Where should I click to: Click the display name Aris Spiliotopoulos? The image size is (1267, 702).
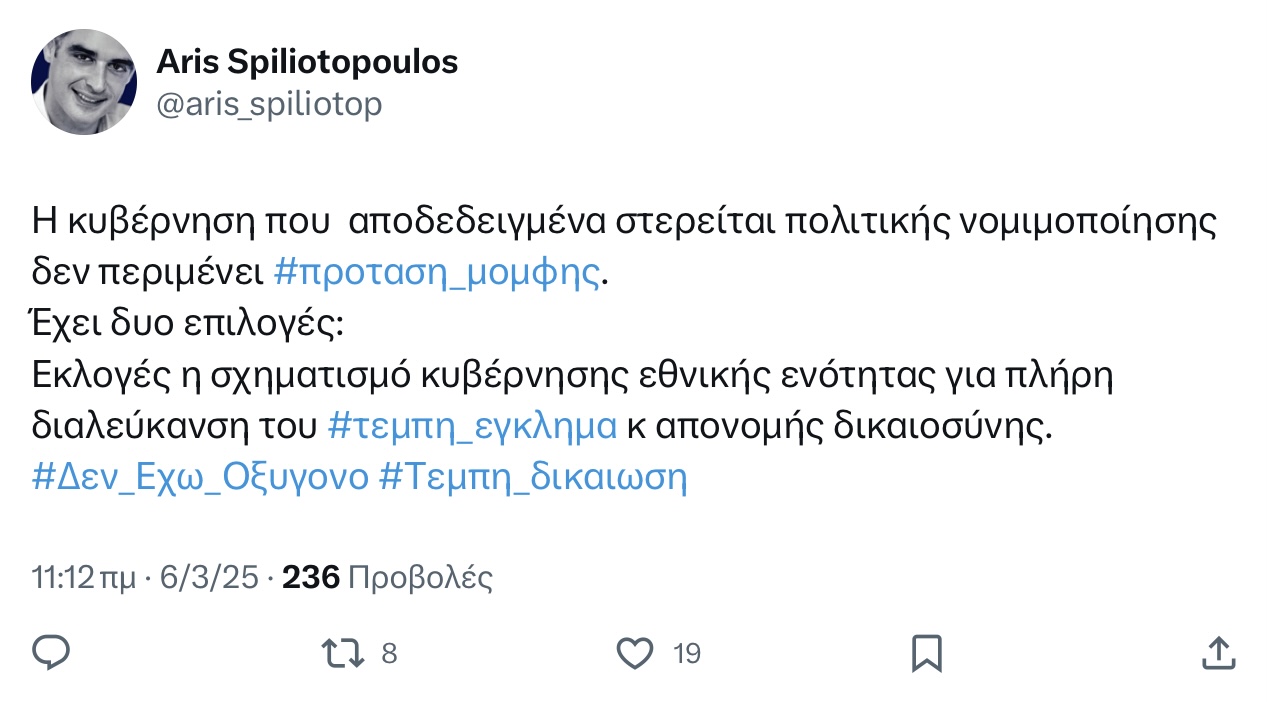pos(307,62)
